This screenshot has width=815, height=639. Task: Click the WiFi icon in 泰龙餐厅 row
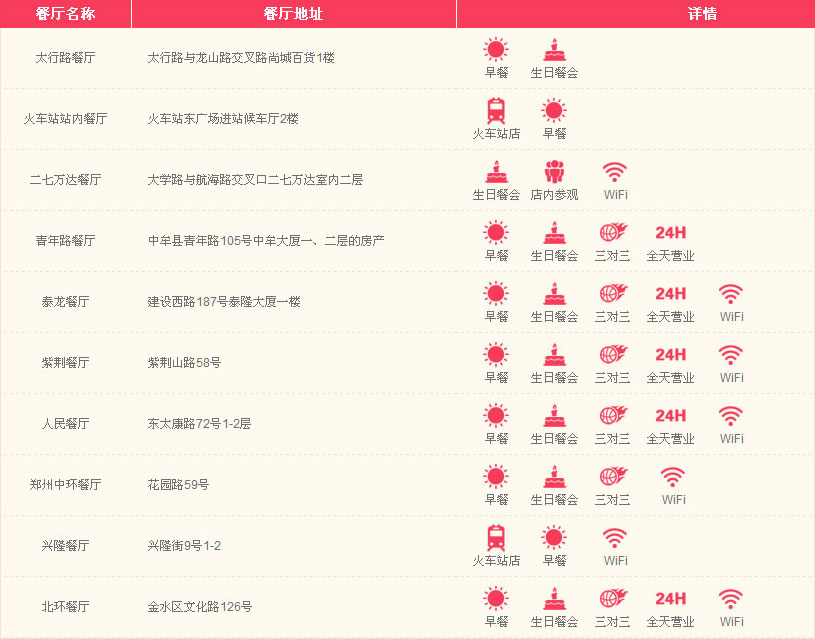(731, 294)
